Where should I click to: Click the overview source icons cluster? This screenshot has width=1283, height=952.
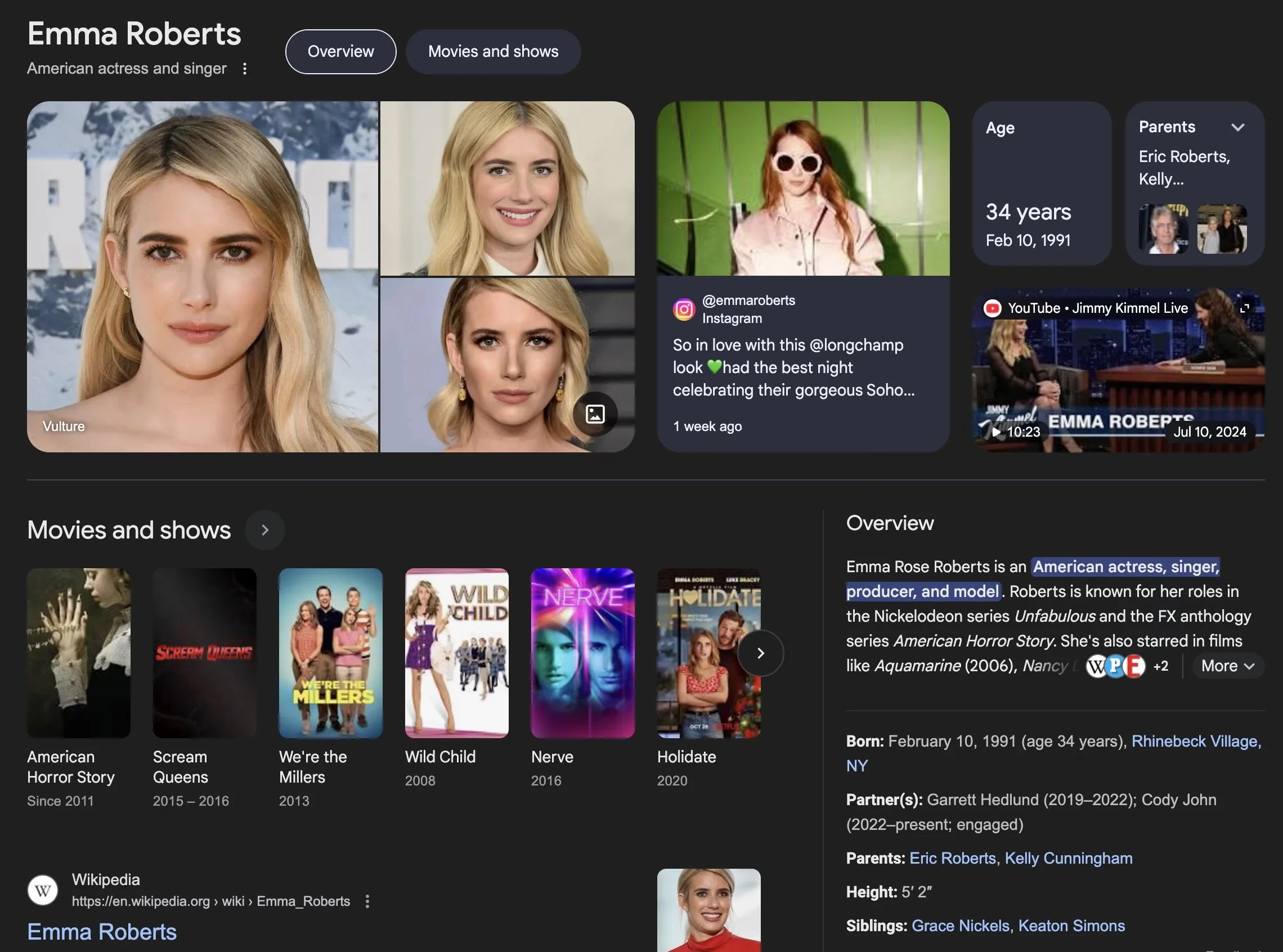(x=1115, y=666)
